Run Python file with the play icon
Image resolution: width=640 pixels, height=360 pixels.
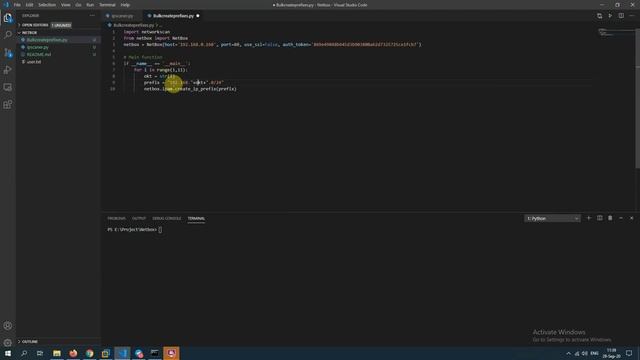610,16
